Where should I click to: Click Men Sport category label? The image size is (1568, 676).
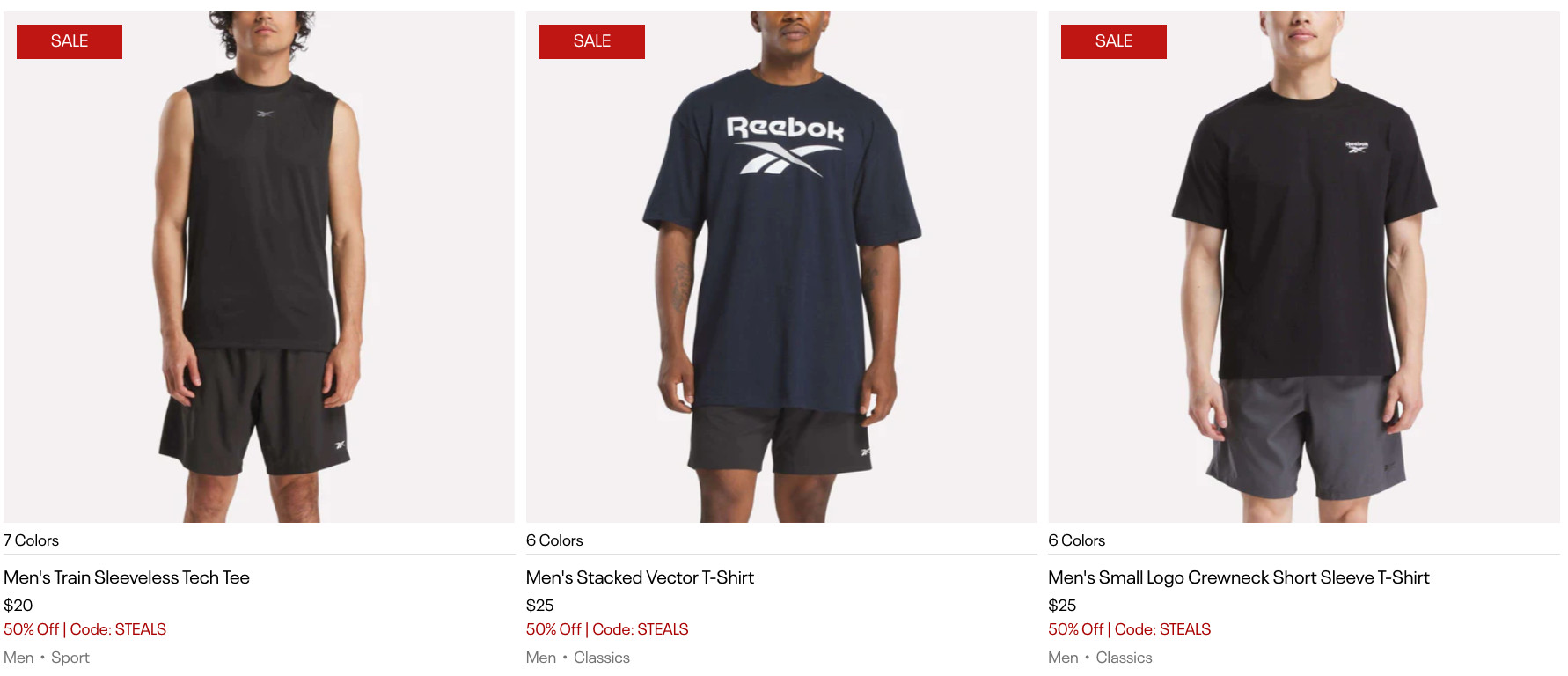point(47,658)
